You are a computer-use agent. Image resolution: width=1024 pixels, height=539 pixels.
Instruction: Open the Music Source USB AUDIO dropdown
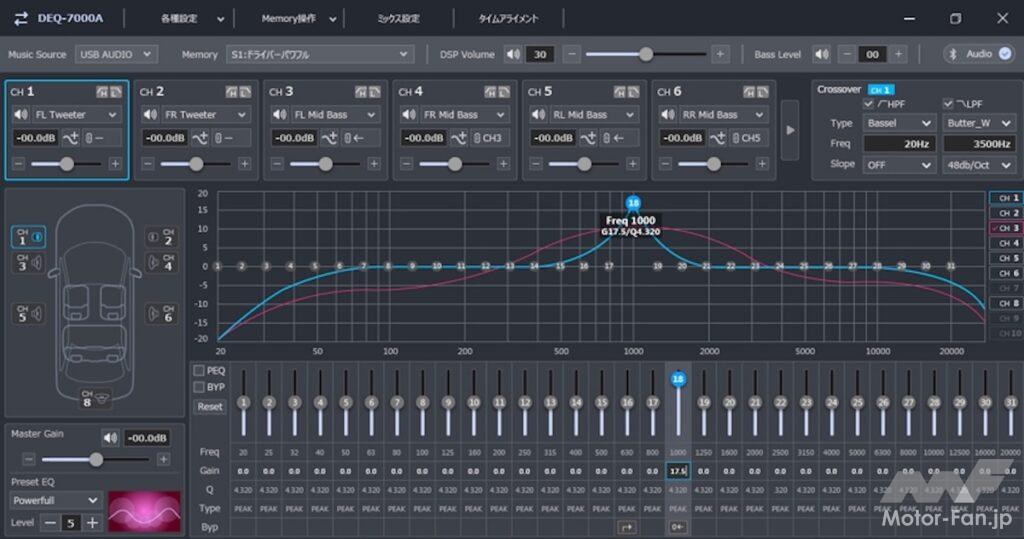(x=116, y=54)
